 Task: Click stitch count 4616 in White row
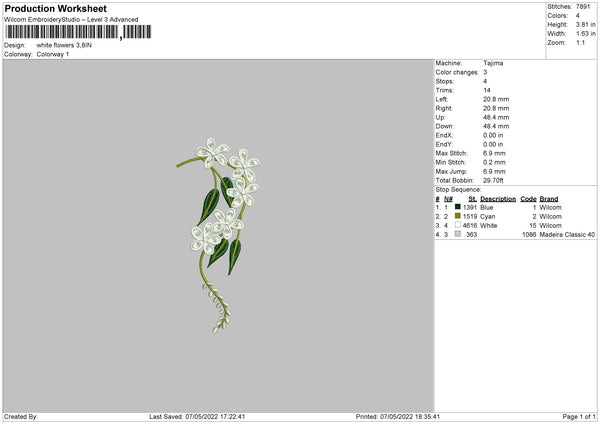tap(470, 225)
